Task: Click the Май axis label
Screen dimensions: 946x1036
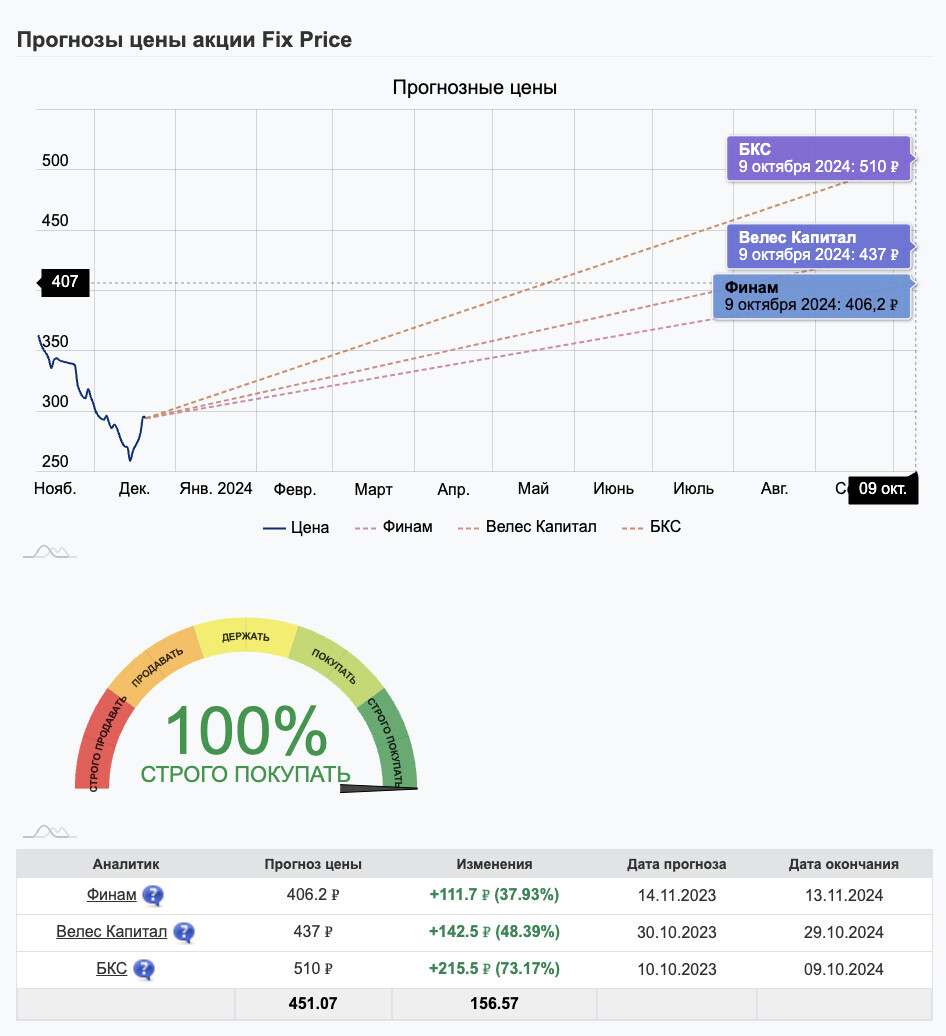Action: [533, 489]
